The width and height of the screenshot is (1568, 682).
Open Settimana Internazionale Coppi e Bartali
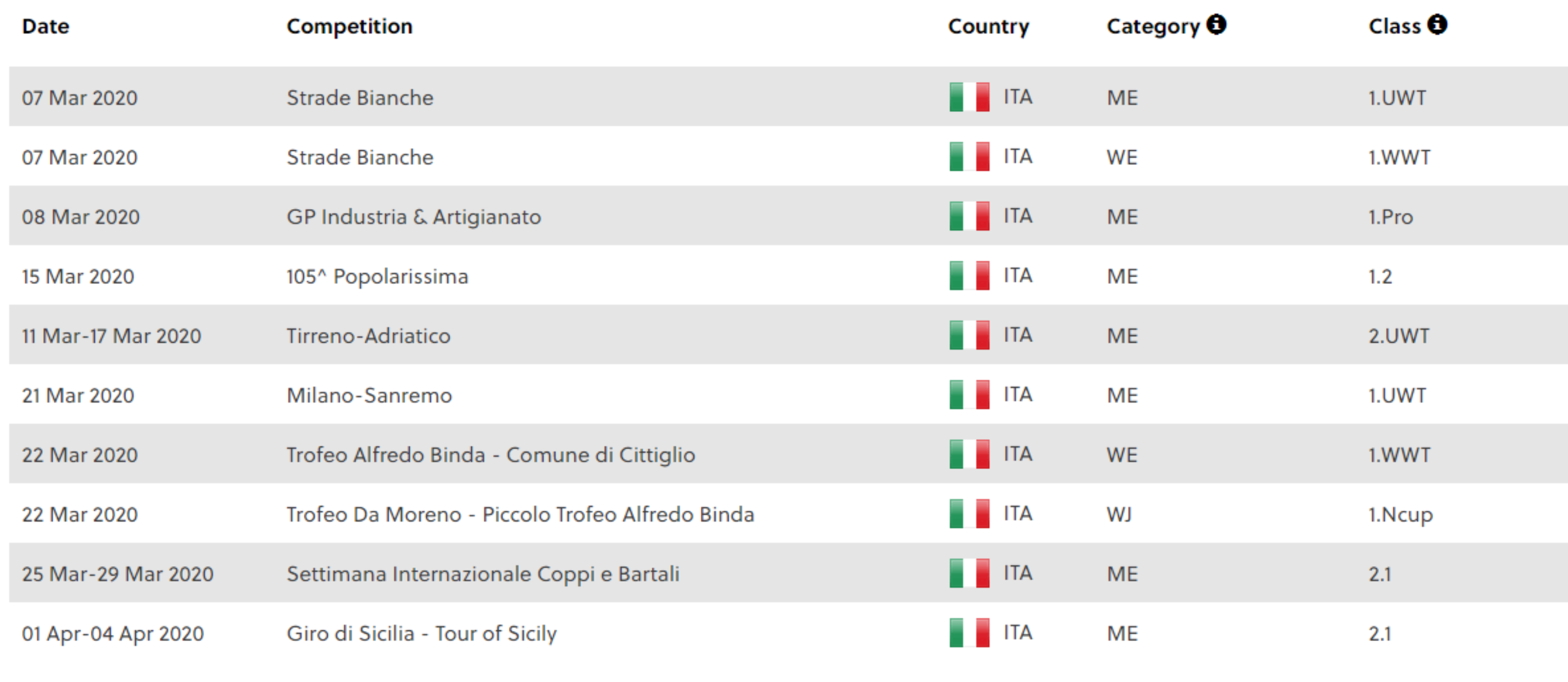(x=483, y=574)
